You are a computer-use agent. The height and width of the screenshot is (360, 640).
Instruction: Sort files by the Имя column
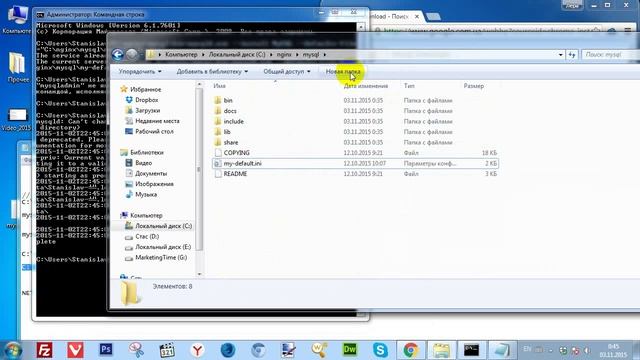(x=220, y=86)
